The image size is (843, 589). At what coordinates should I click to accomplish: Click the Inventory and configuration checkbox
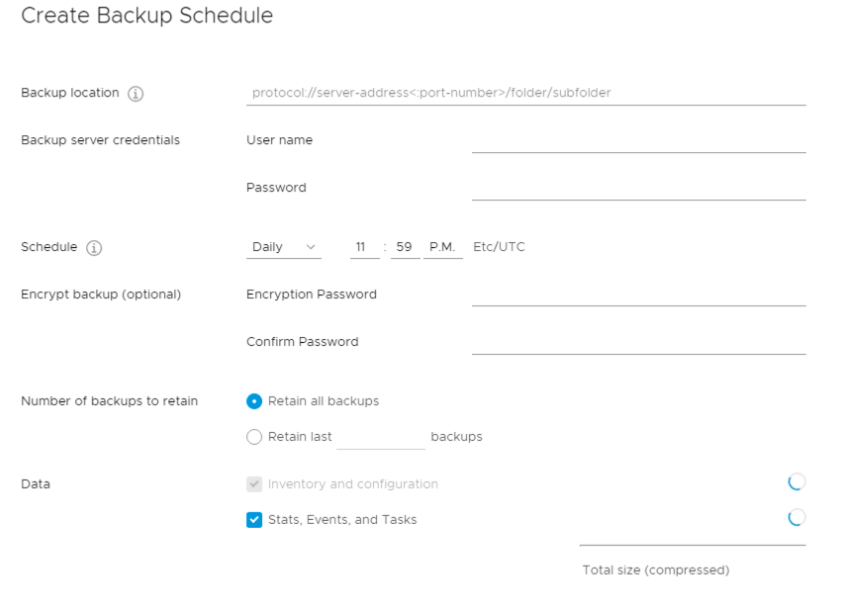pos(254,484)
